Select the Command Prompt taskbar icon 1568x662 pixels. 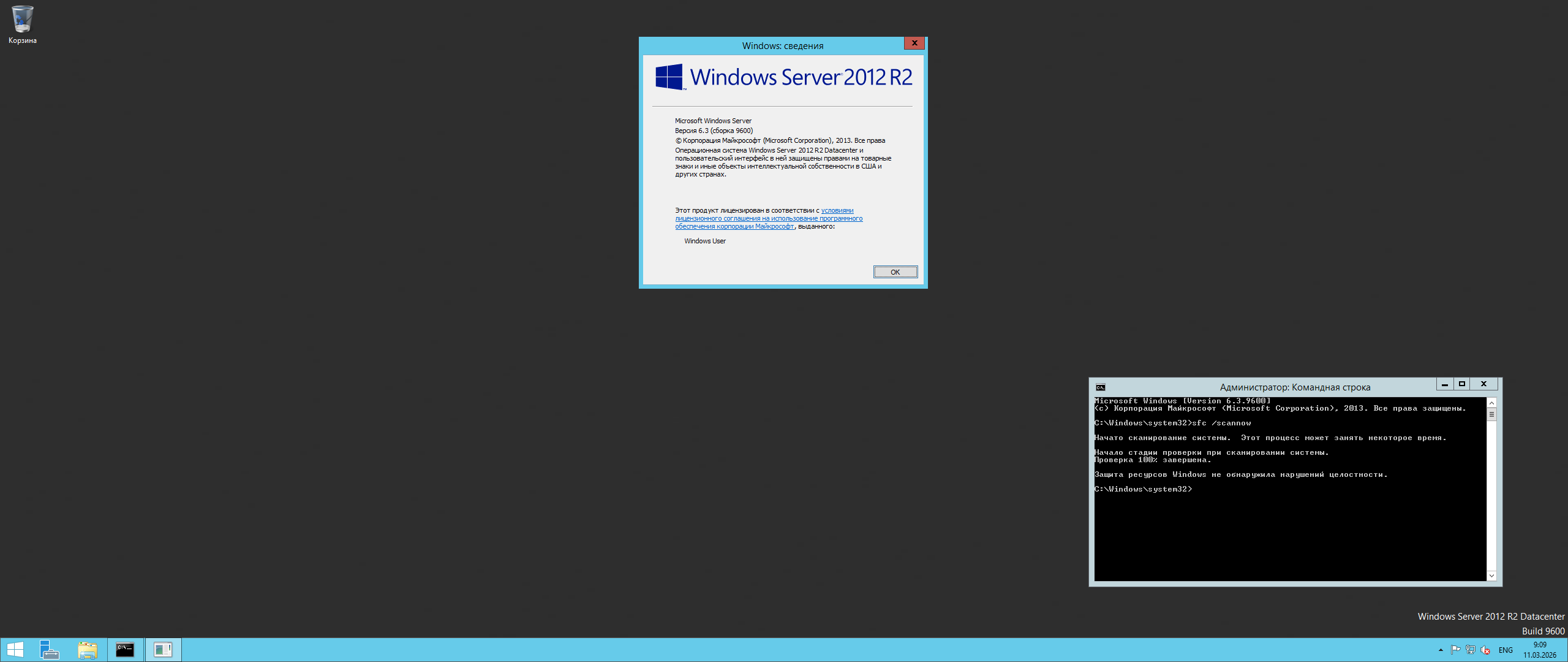pos(125,650)
